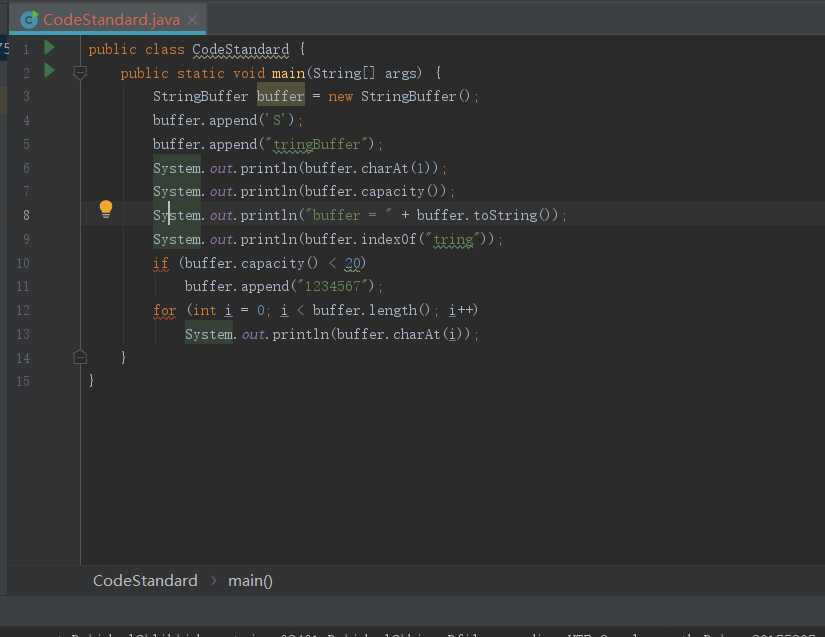Click the highlighted buffer variable on line 3
The width and height of the screenshot is (825, 637).
coord(280,96)
